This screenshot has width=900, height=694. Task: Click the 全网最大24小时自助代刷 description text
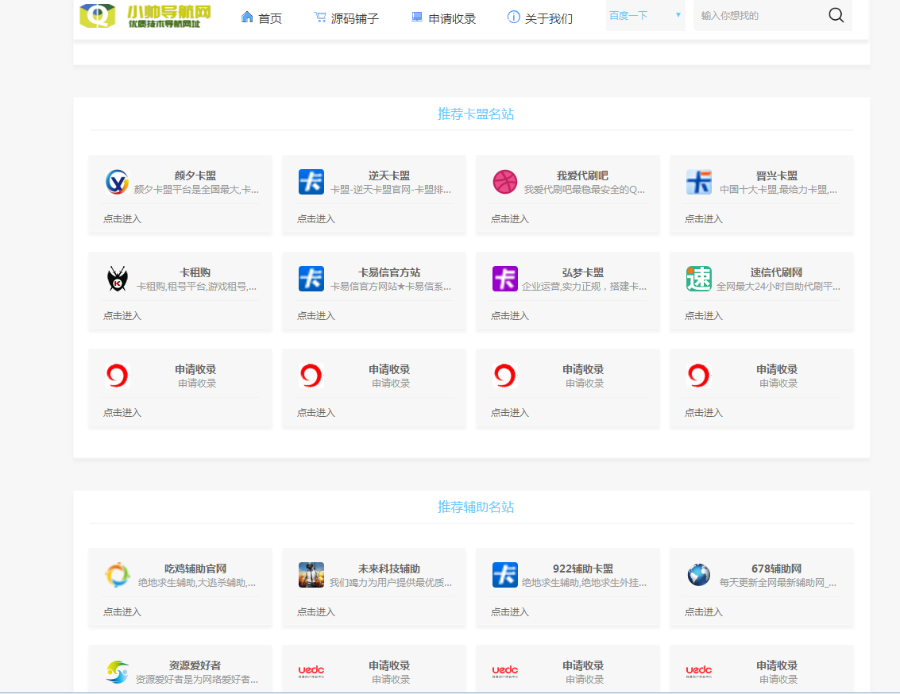click(x=778, y=287)
